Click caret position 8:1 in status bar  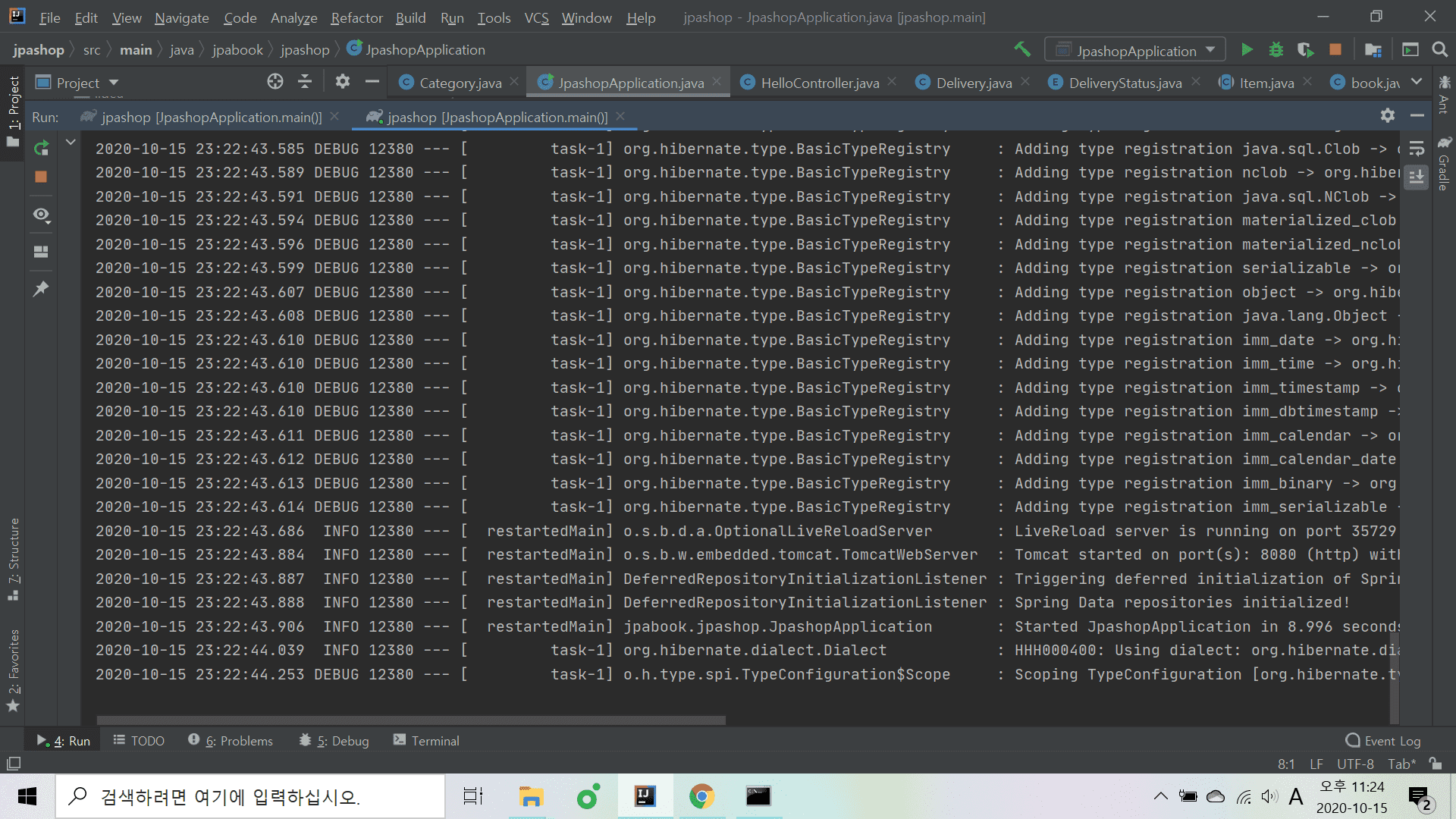click(x=1286, y=764)
